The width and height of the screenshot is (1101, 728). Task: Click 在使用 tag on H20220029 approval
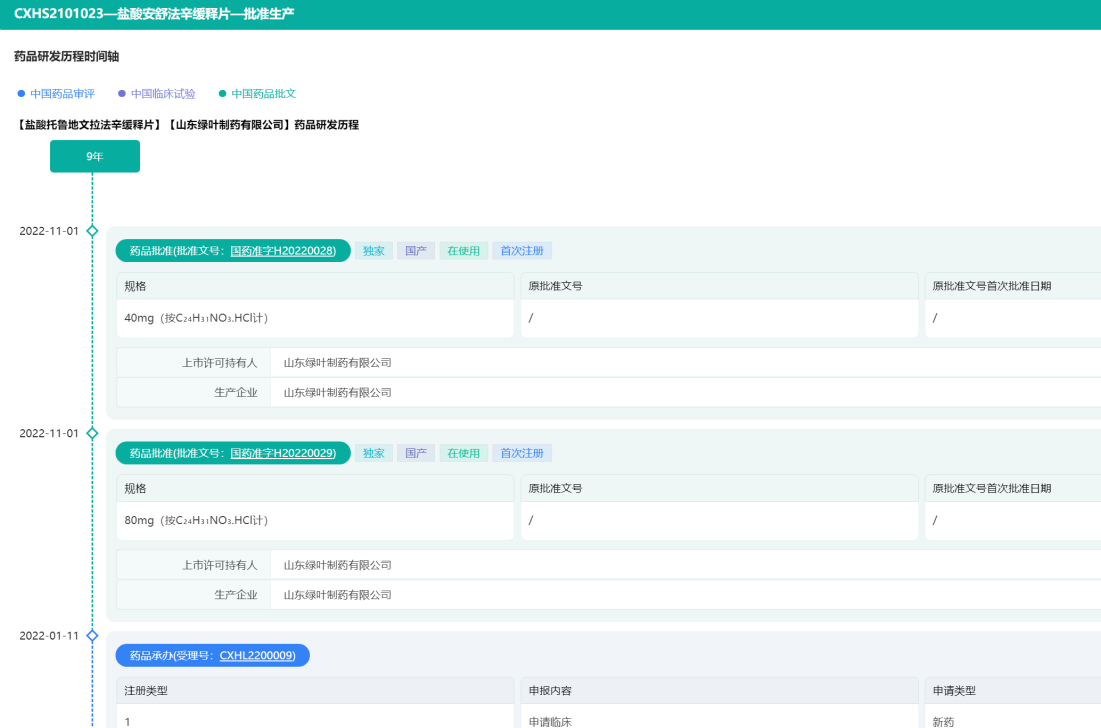coord(463,453)
